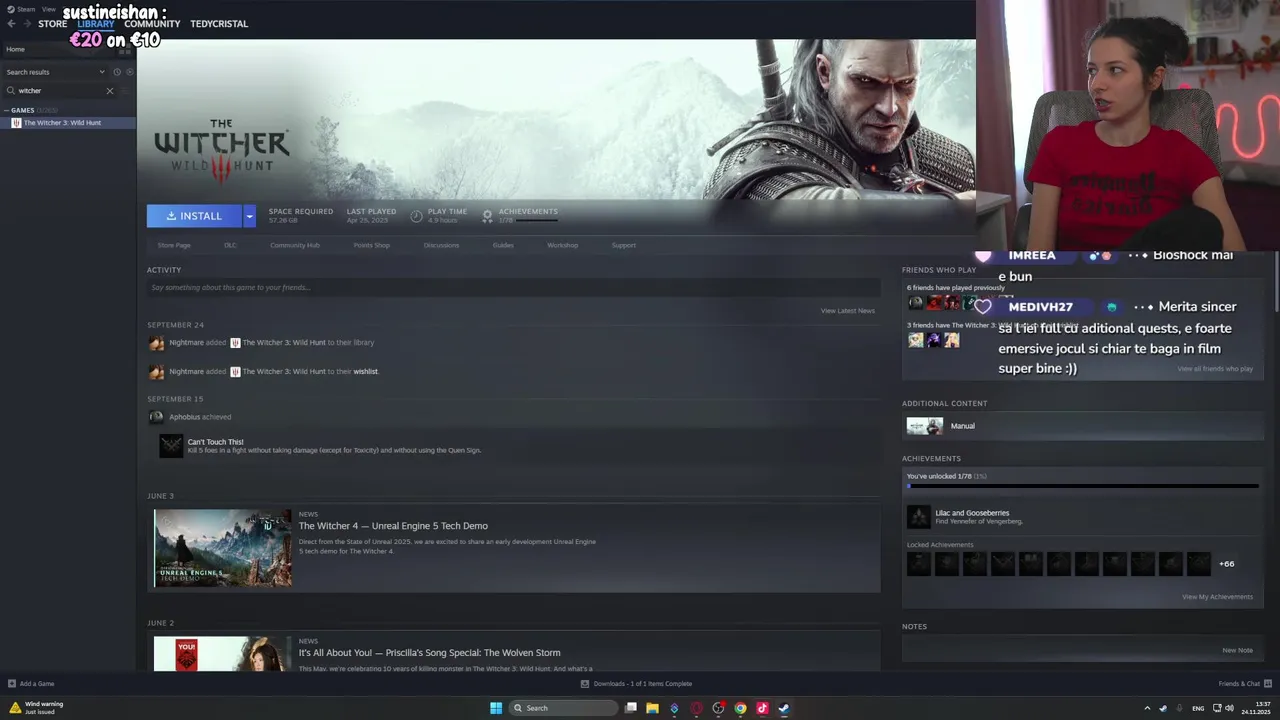Switch to the COMMUNITY tab
1280x720 pixels.
[x=152, y=24]
